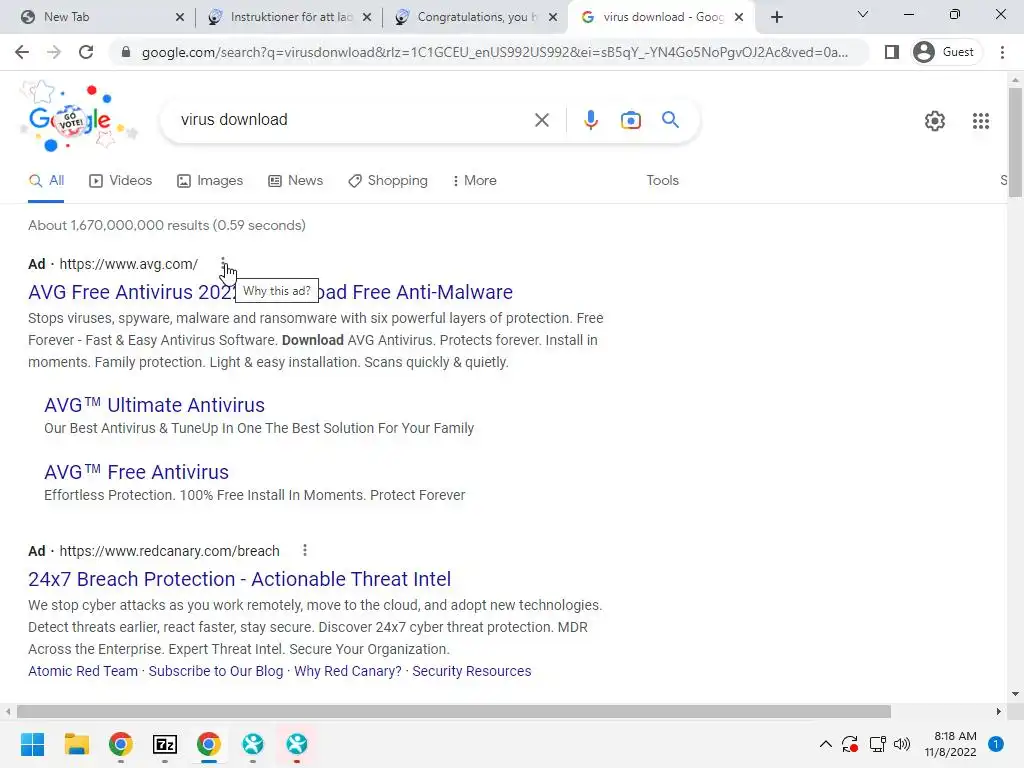Open 7-Zip from the taskbar
Viewport: 1024px width, 768px height.
coord(165,744)
